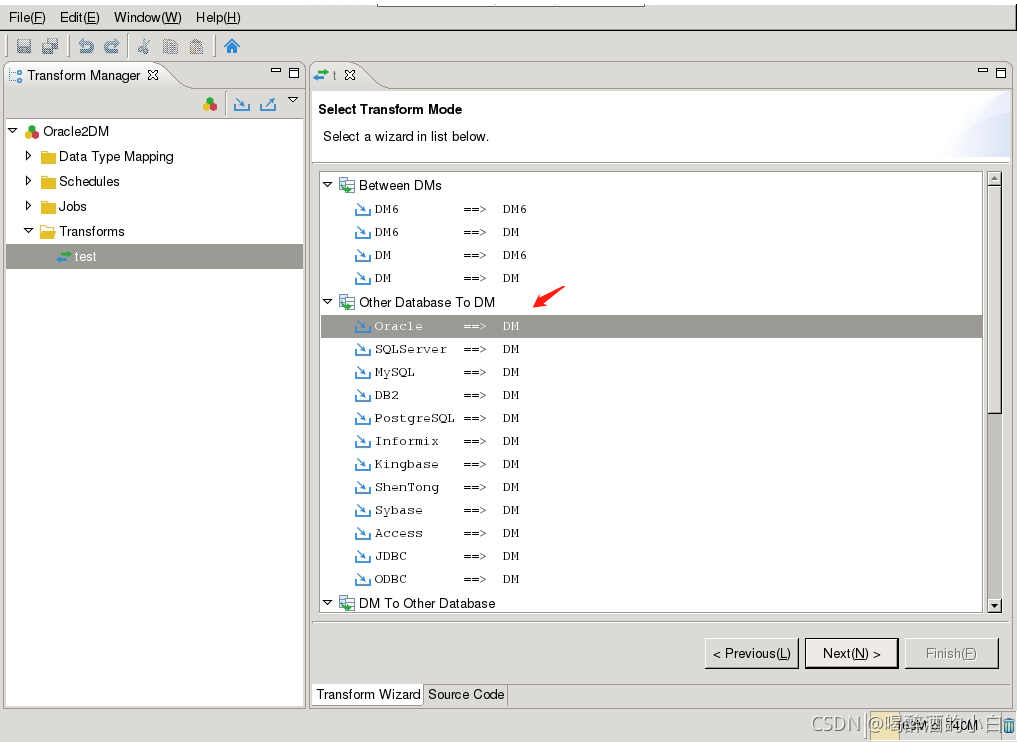Select JDBC ==> DM wizard
Viewport: 1017px width, 742px height.
(651, 556)
